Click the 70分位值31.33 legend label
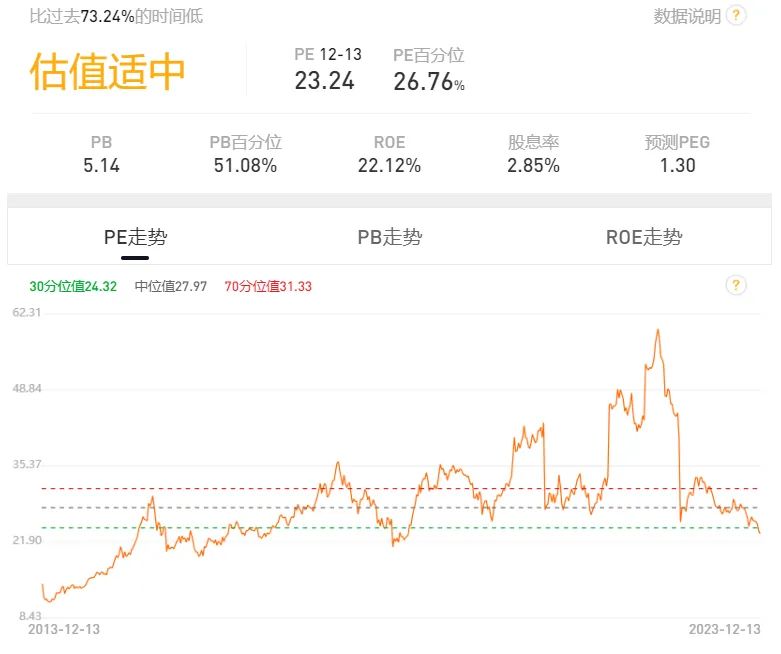The image size is (781, 654). pyautogui.click(x=268, y=286)
